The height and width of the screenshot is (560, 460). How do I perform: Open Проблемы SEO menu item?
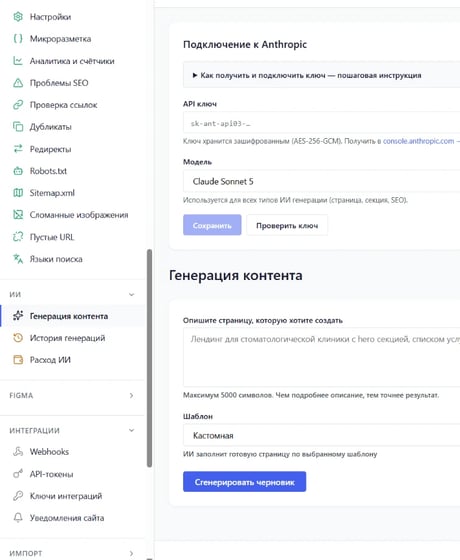[x=72, y=83]
